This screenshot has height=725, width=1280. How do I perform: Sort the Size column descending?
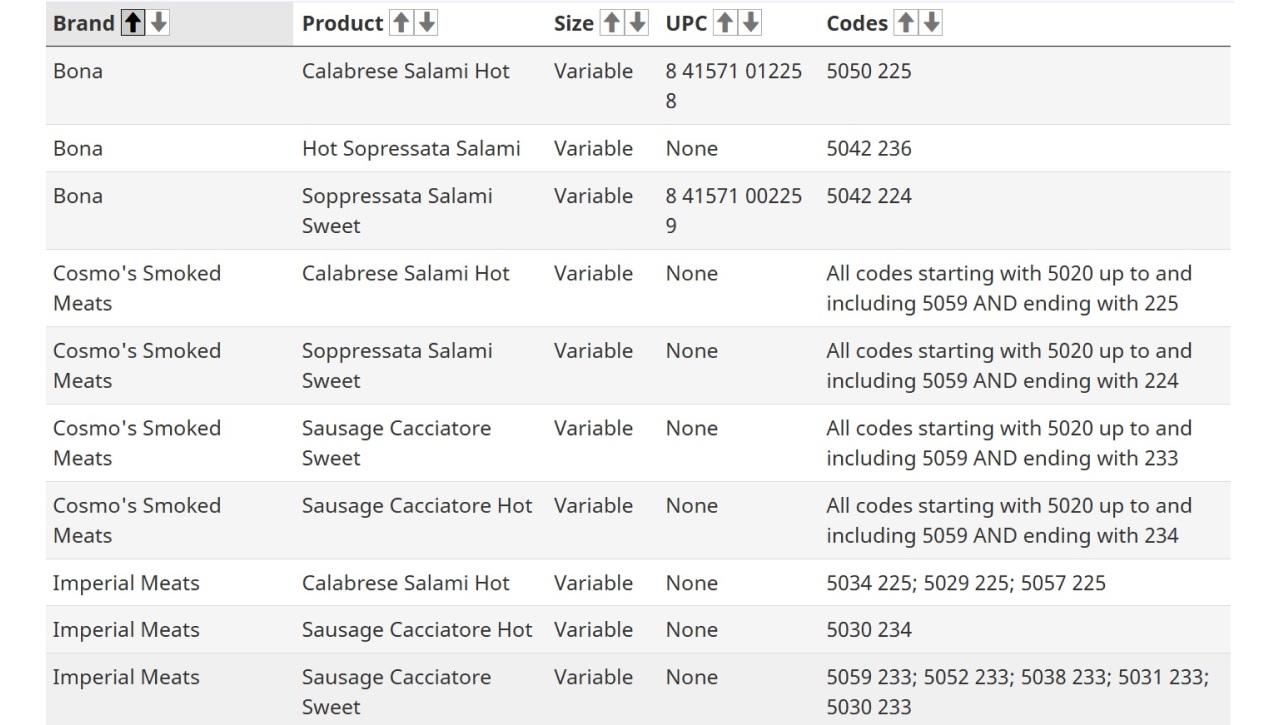tap(636, 23)
